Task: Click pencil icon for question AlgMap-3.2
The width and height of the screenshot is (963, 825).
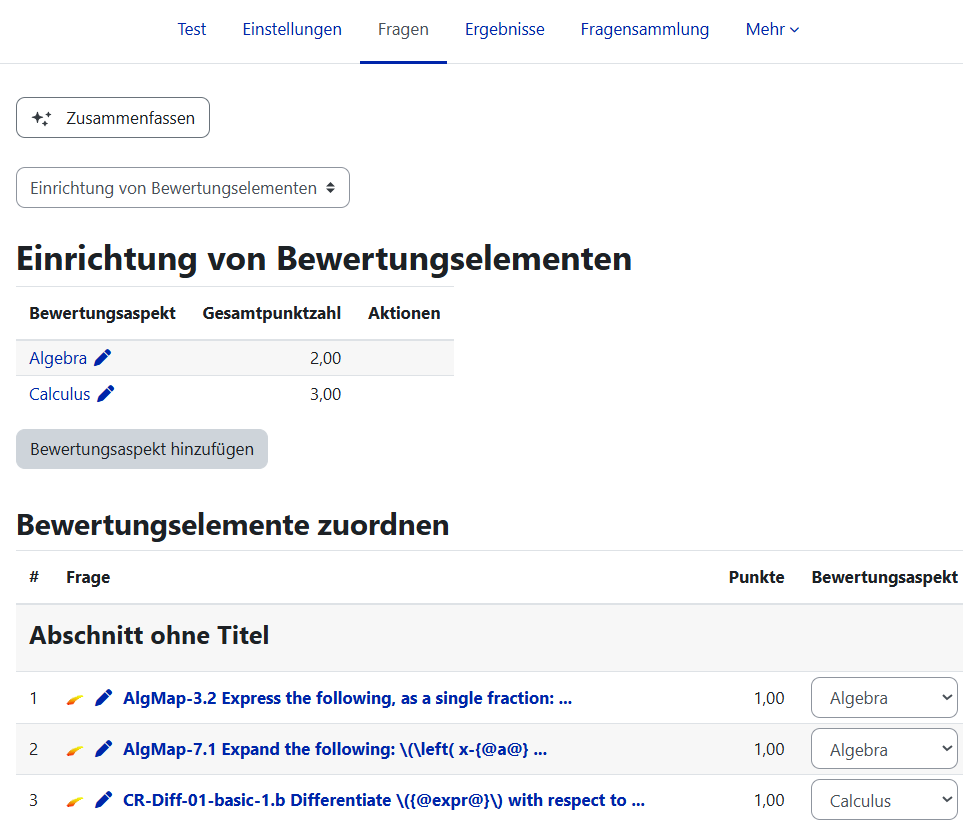Action: coord(103,698)
